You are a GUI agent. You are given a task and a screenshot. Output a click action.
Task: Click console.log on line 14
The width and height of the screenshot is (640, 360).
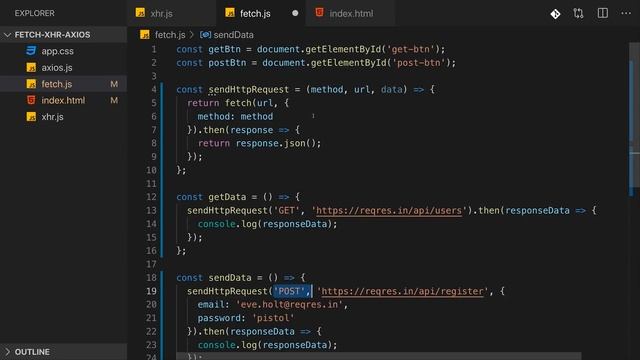coord(227,224)
